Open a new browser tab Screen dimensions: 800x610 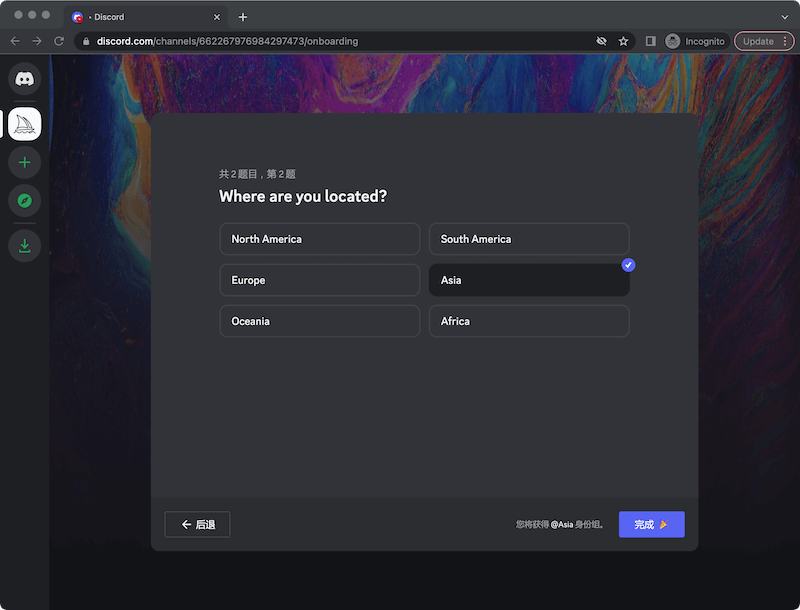(x=243, y=17)
